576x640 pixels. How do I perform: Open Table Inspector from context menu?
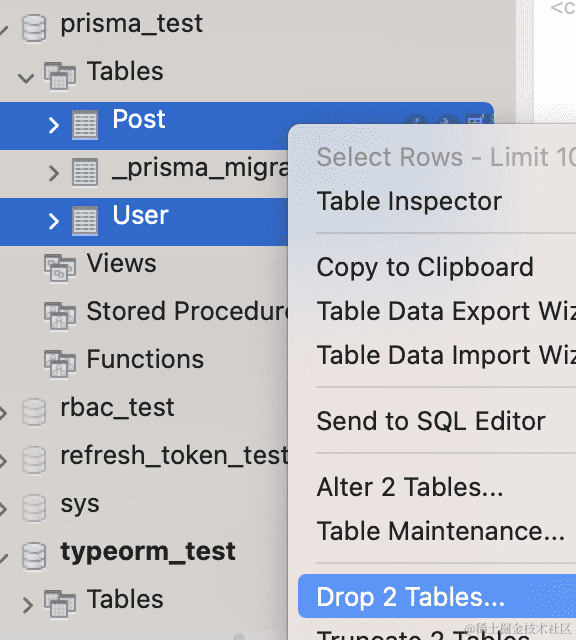point(409,201)
